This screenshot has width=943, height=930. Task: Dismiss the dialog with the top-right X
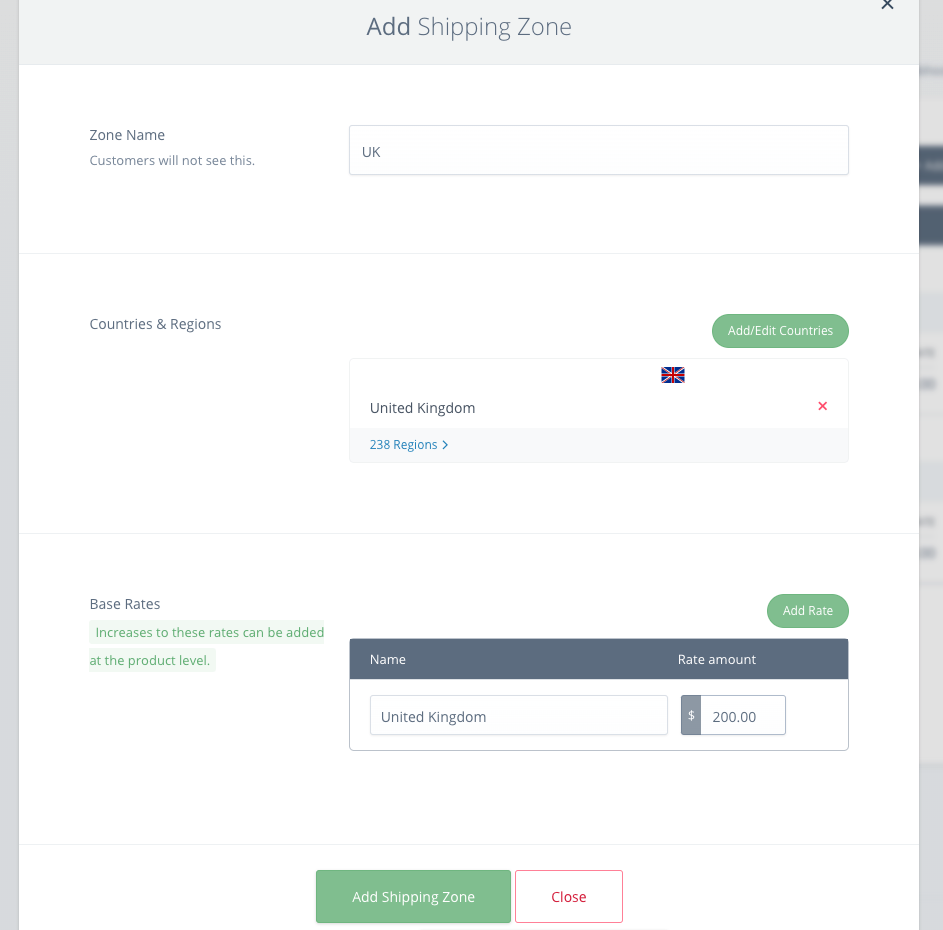point(887,6)
